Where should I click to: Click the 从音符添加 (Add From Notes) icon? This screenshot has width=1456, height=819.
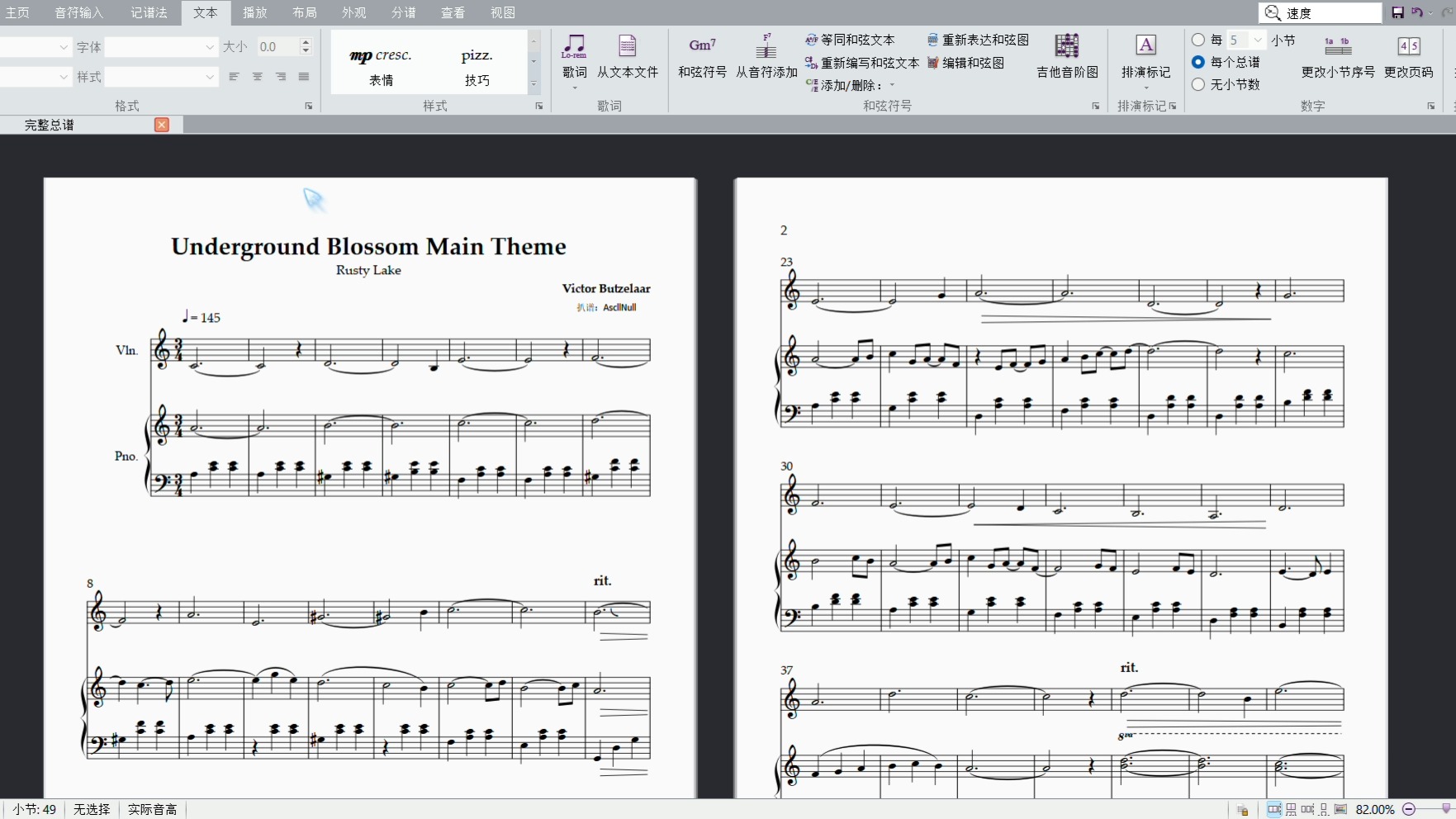pos(766,46)
